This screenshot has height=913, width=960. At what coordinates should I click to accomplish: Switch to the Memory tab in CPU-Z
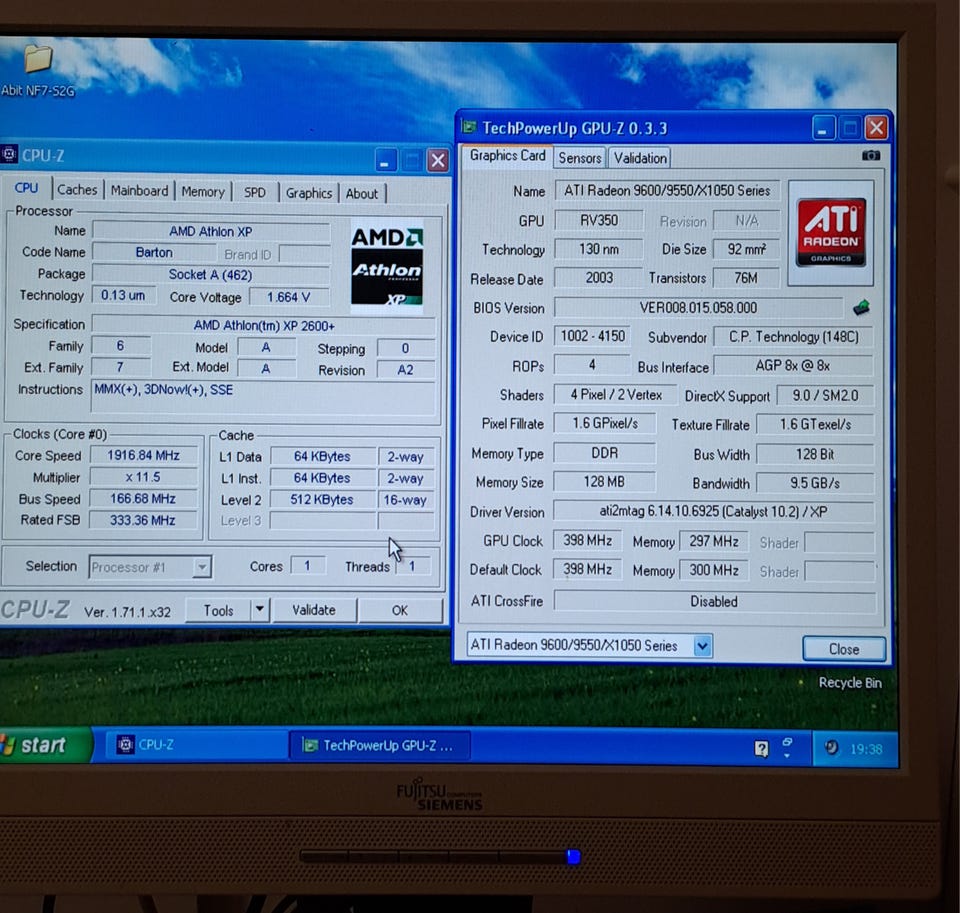203,192
